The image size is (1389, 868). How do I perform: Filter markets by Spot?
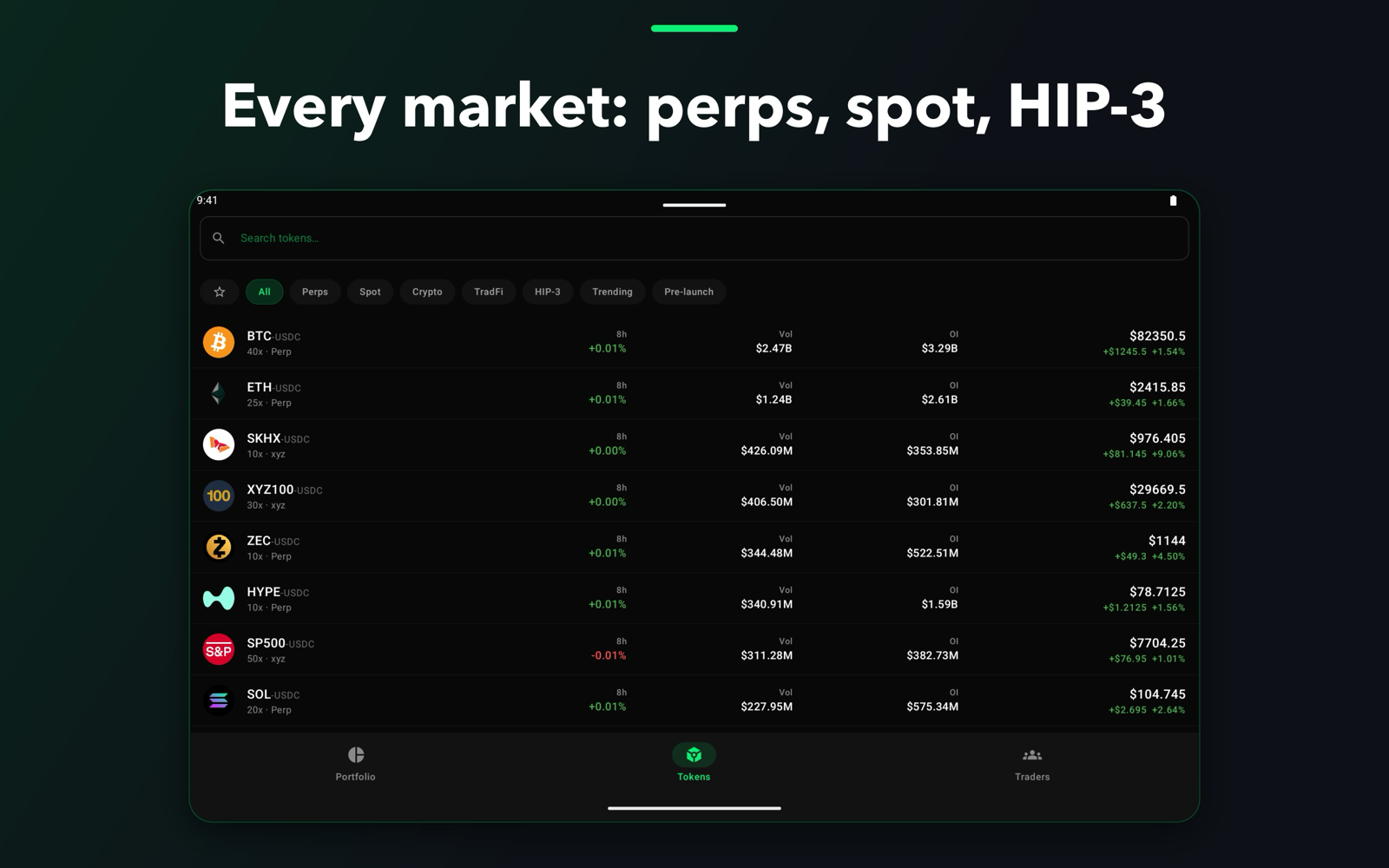[x=370, y=292]
